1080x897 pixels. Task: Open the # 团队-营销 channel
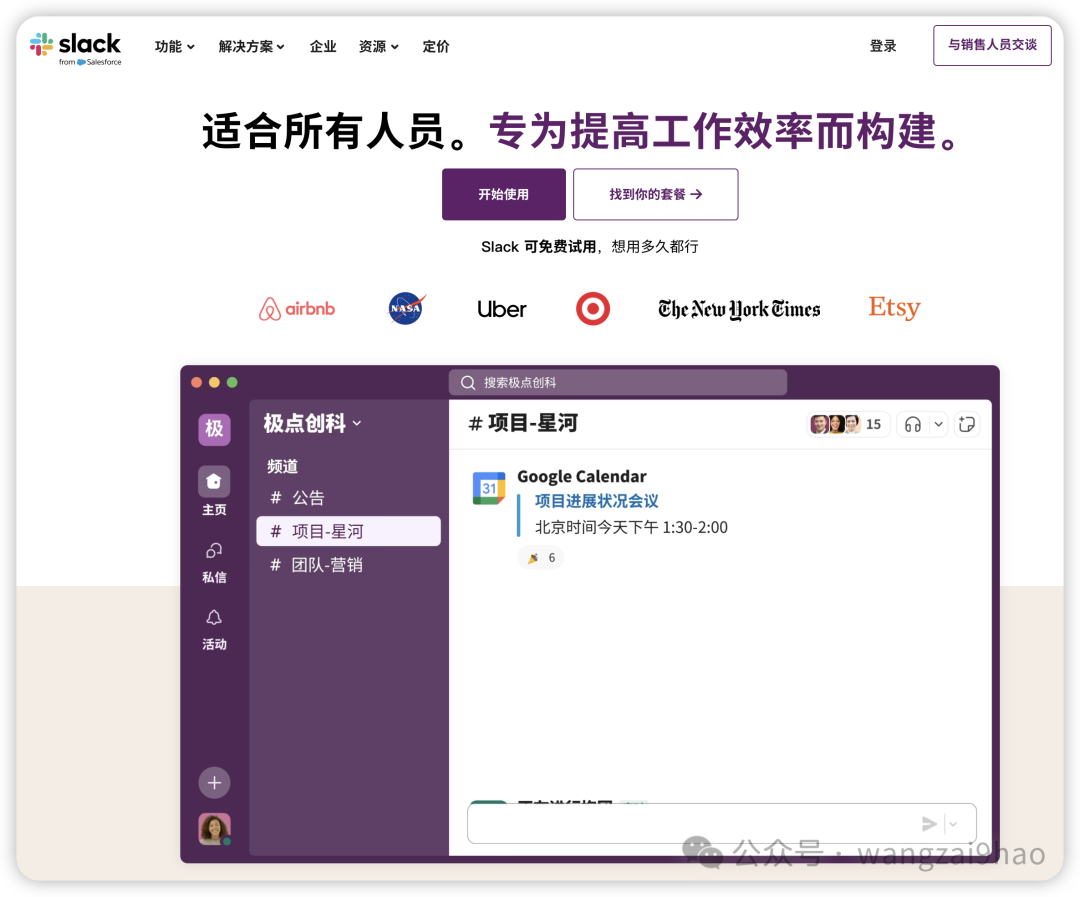point(349,565)
